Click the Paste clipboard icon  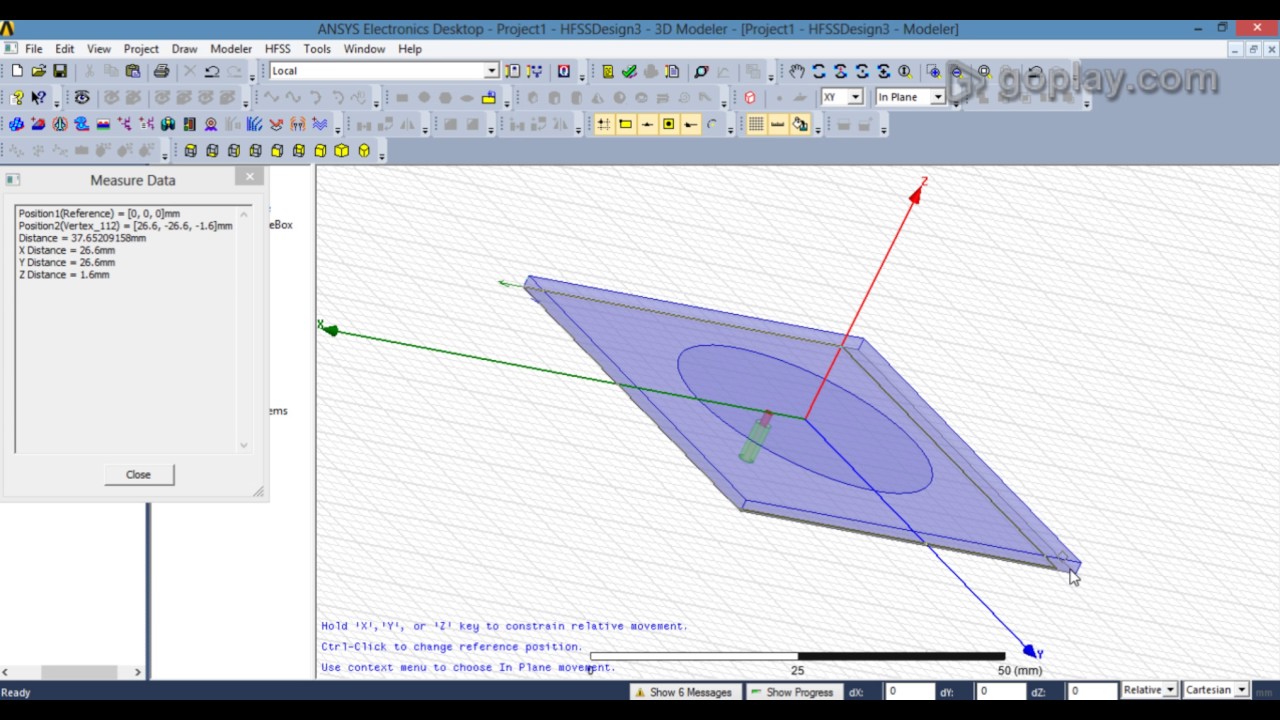pos(132,71)
